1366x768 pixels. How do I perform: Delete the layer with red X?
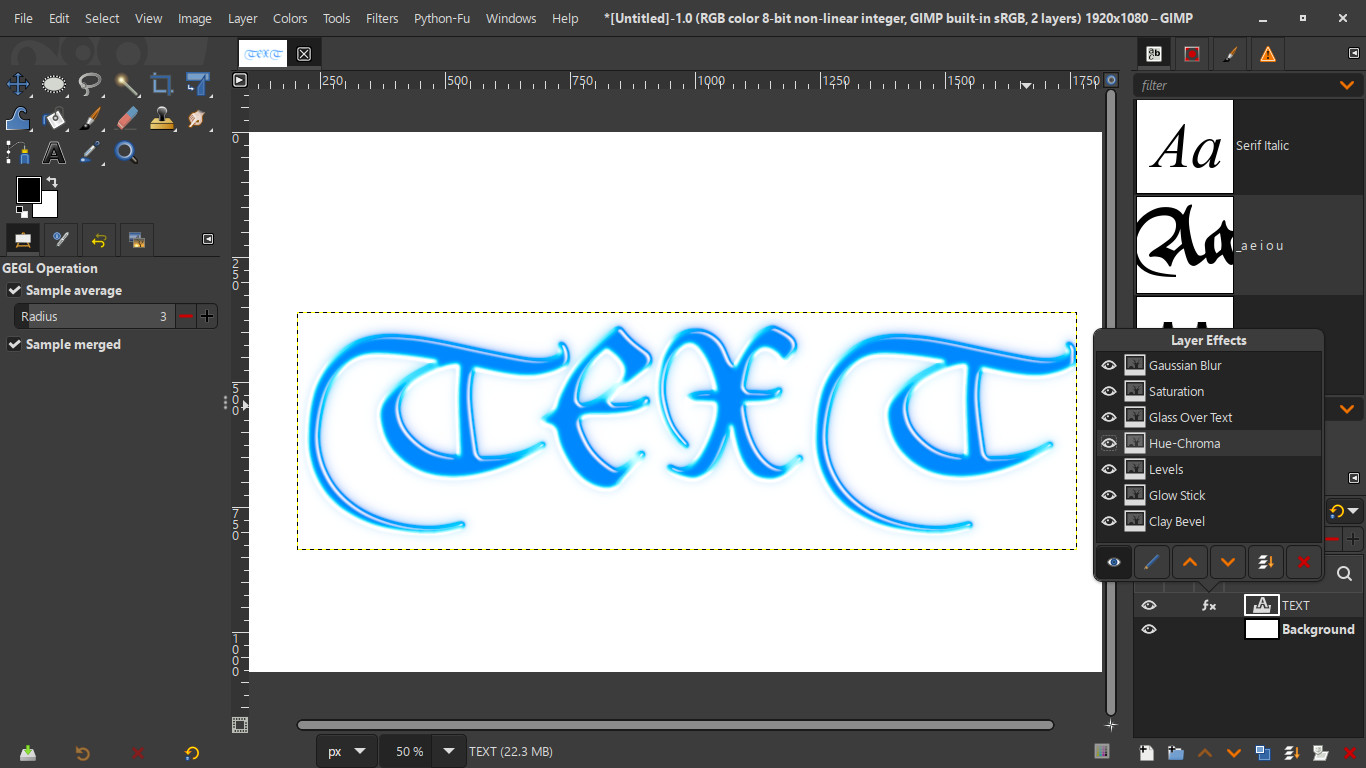(x=1350, y=752)
